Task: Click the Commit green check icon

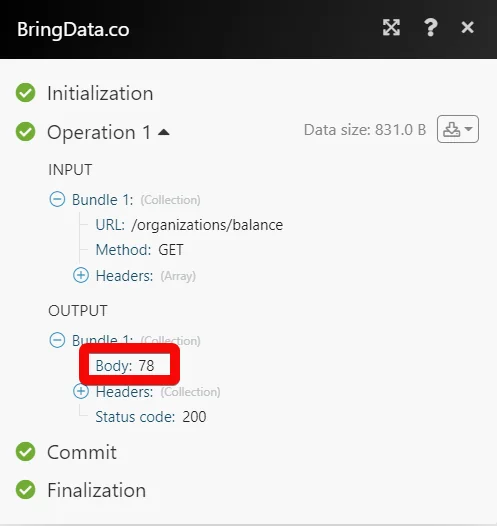Action: pyautogui.click(x=25, y=452)
